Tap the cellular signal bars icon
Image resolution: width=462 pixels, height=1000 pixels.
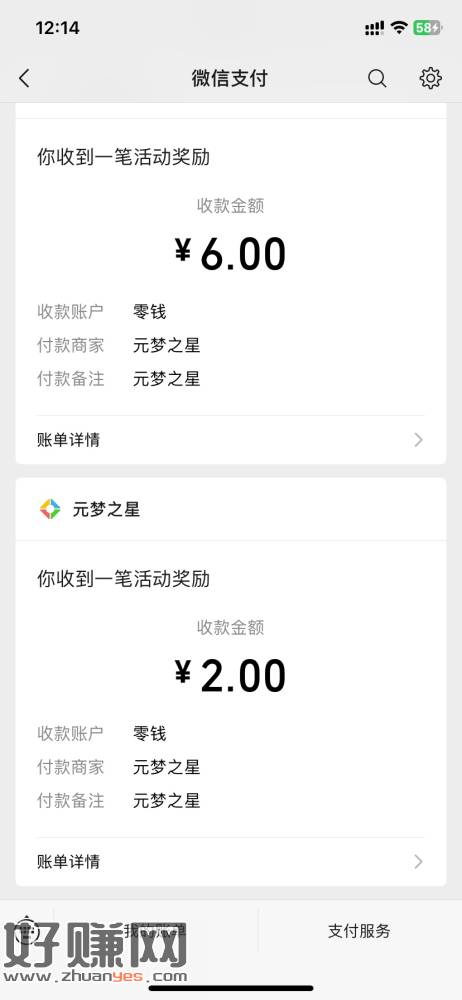(x=375, y=28)
